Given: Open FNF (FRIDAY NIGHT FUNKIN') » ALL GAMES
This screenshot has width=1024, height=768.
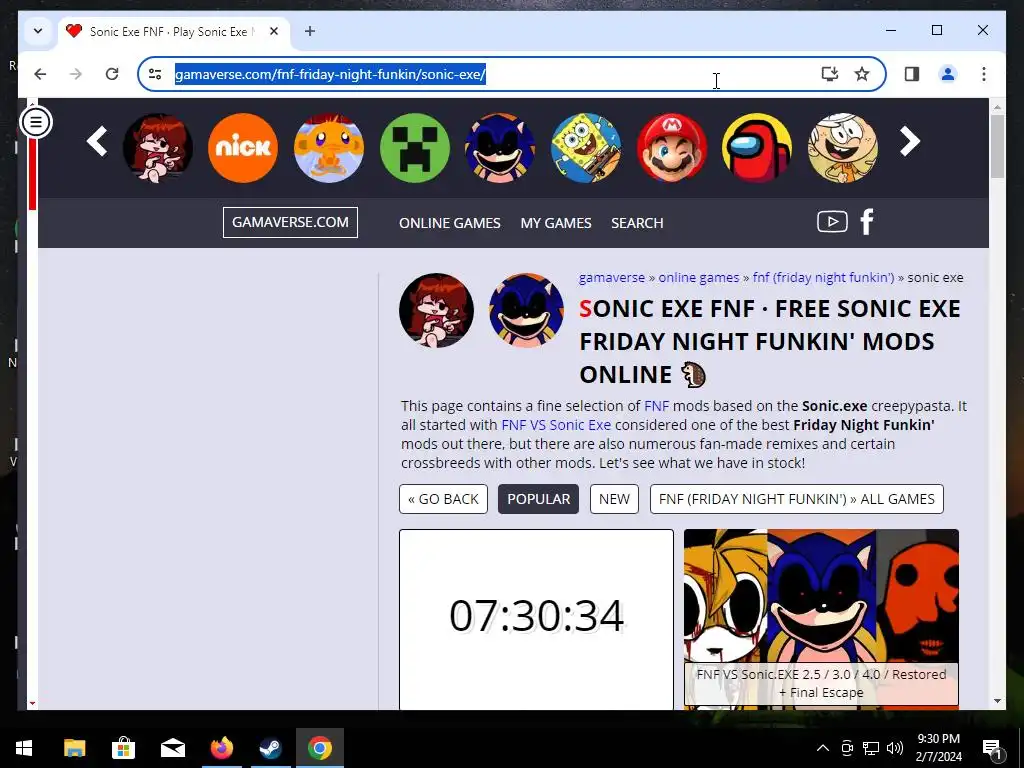Looking at the screenshot, I should tap(796, 499).
